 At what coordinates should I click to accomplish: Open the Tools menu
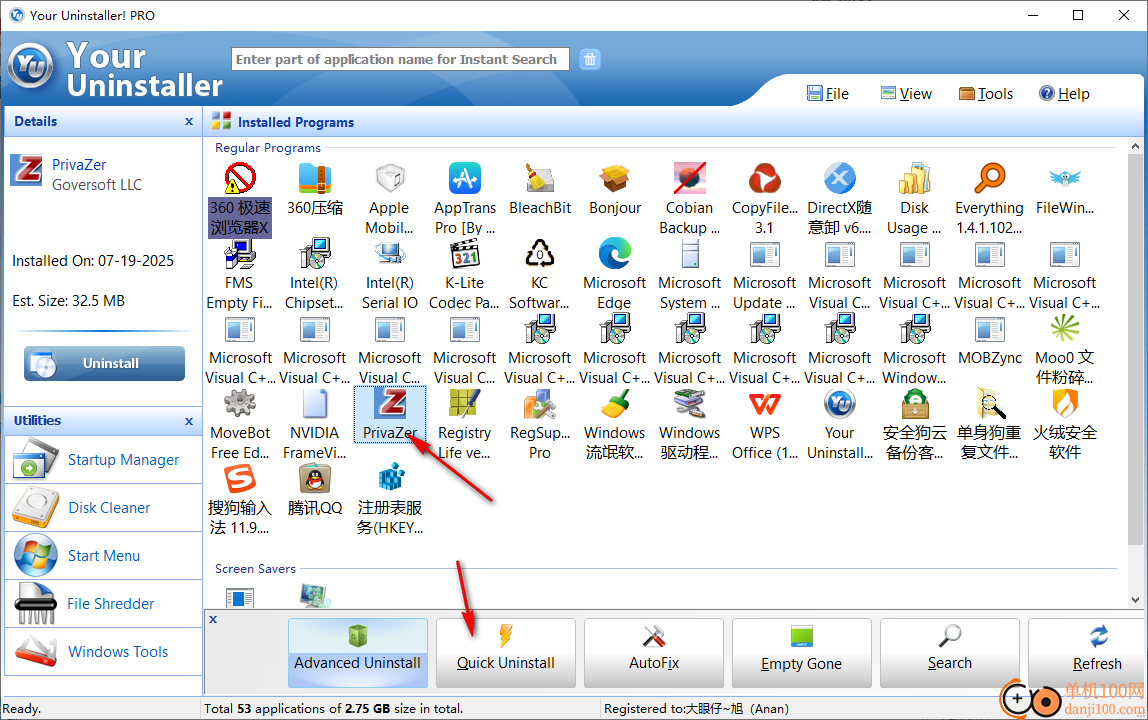pyautogui.click(x=986, y=94)
